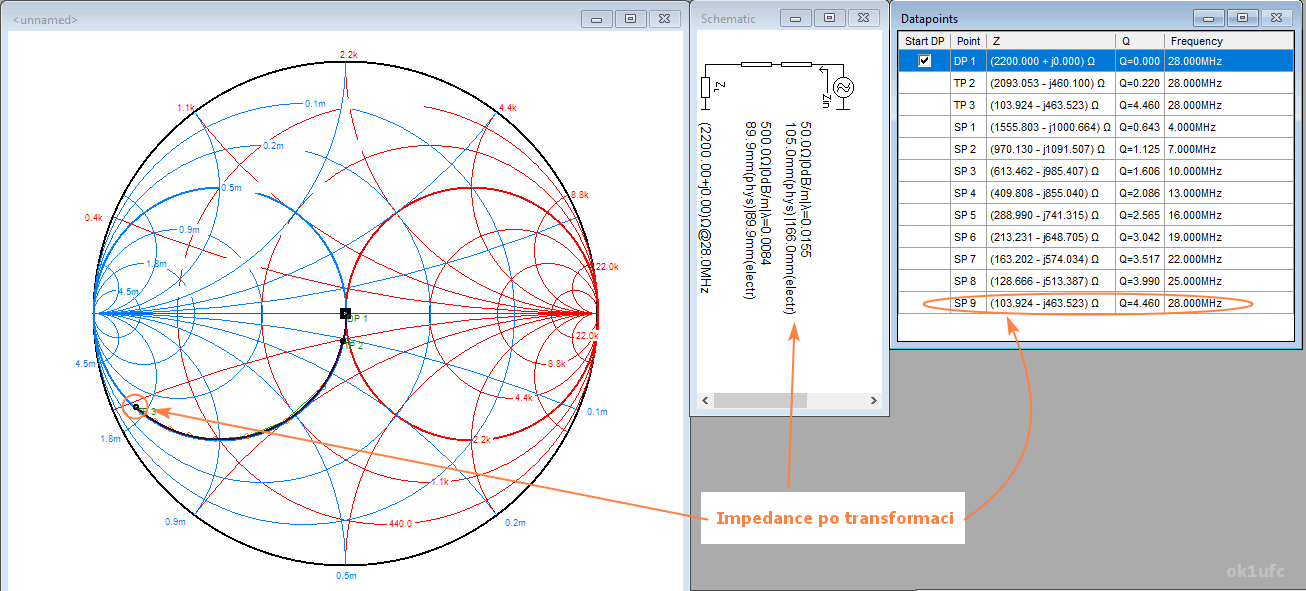Uncheck the Start DP checkbox for DP 1
The image size is (1306, 591).
[x=924, y=61]
